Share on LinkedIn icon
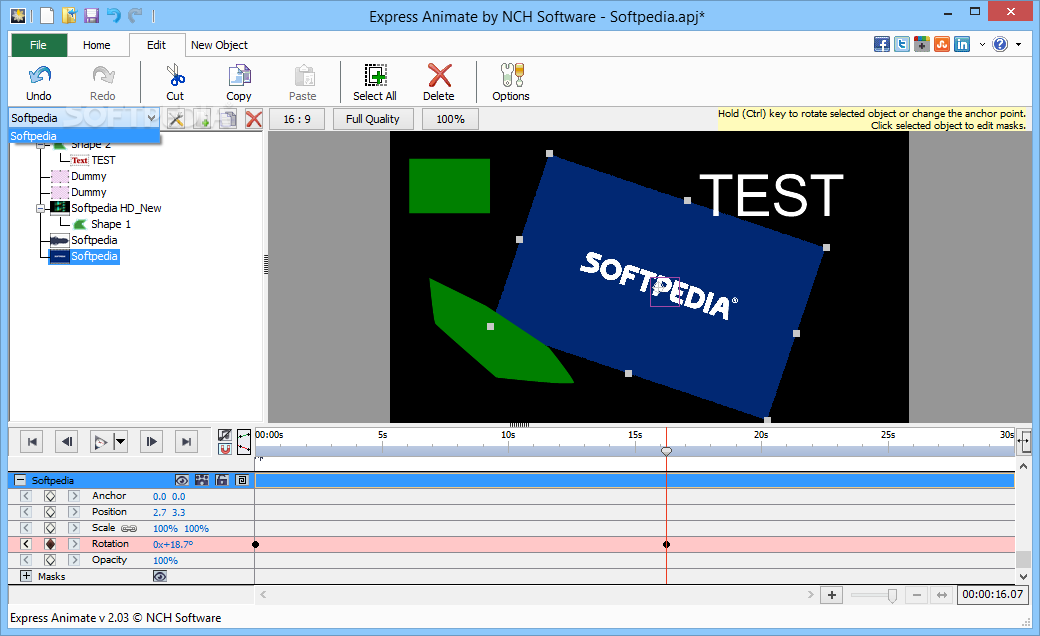Image resolution: width=1040 pixels, height=636 pixels. pyautogui.click(x=962, y=44)
